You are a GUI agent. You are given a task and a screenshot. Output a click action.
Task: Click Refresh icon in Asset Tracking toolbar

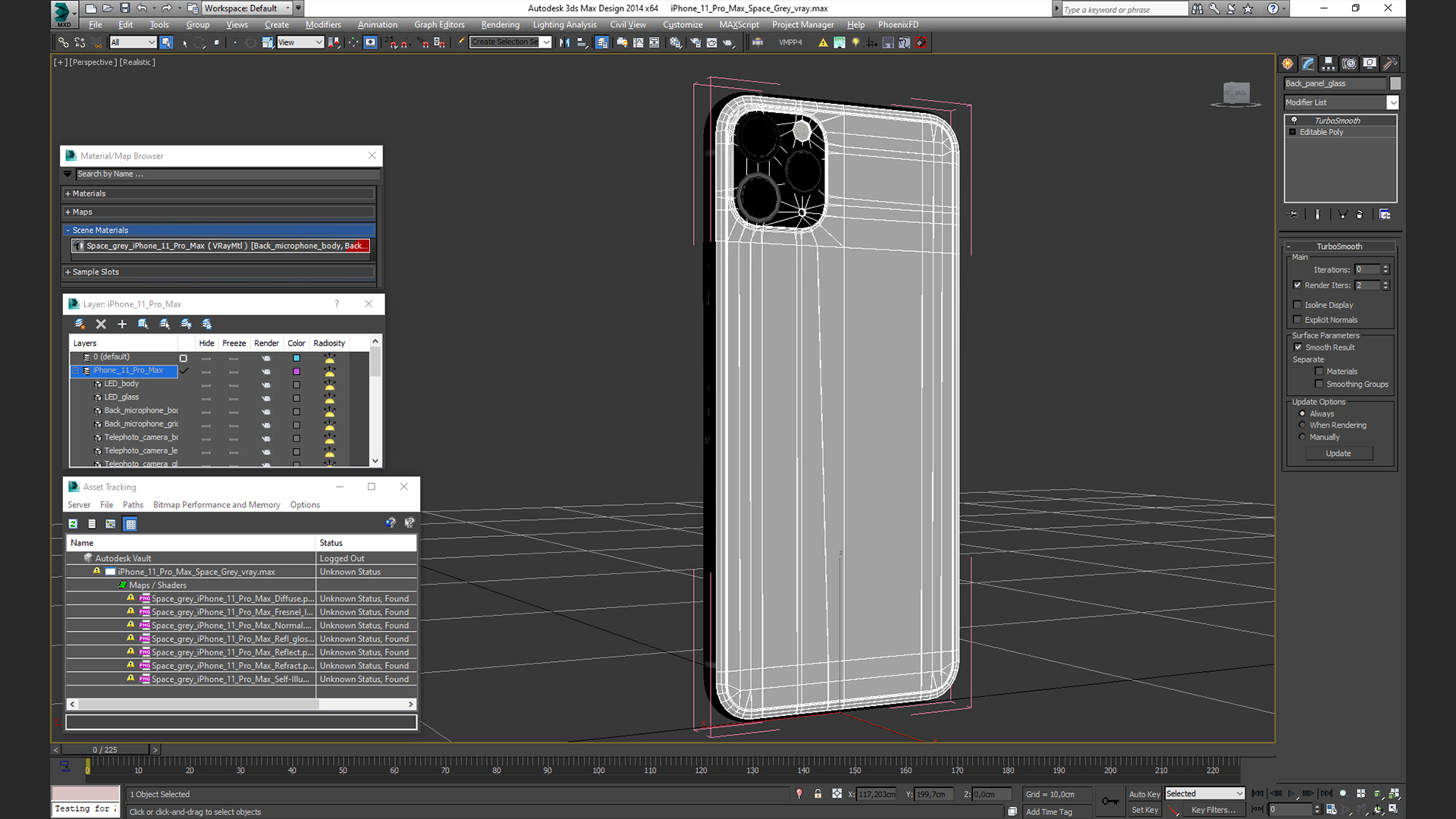click(73, 524)
